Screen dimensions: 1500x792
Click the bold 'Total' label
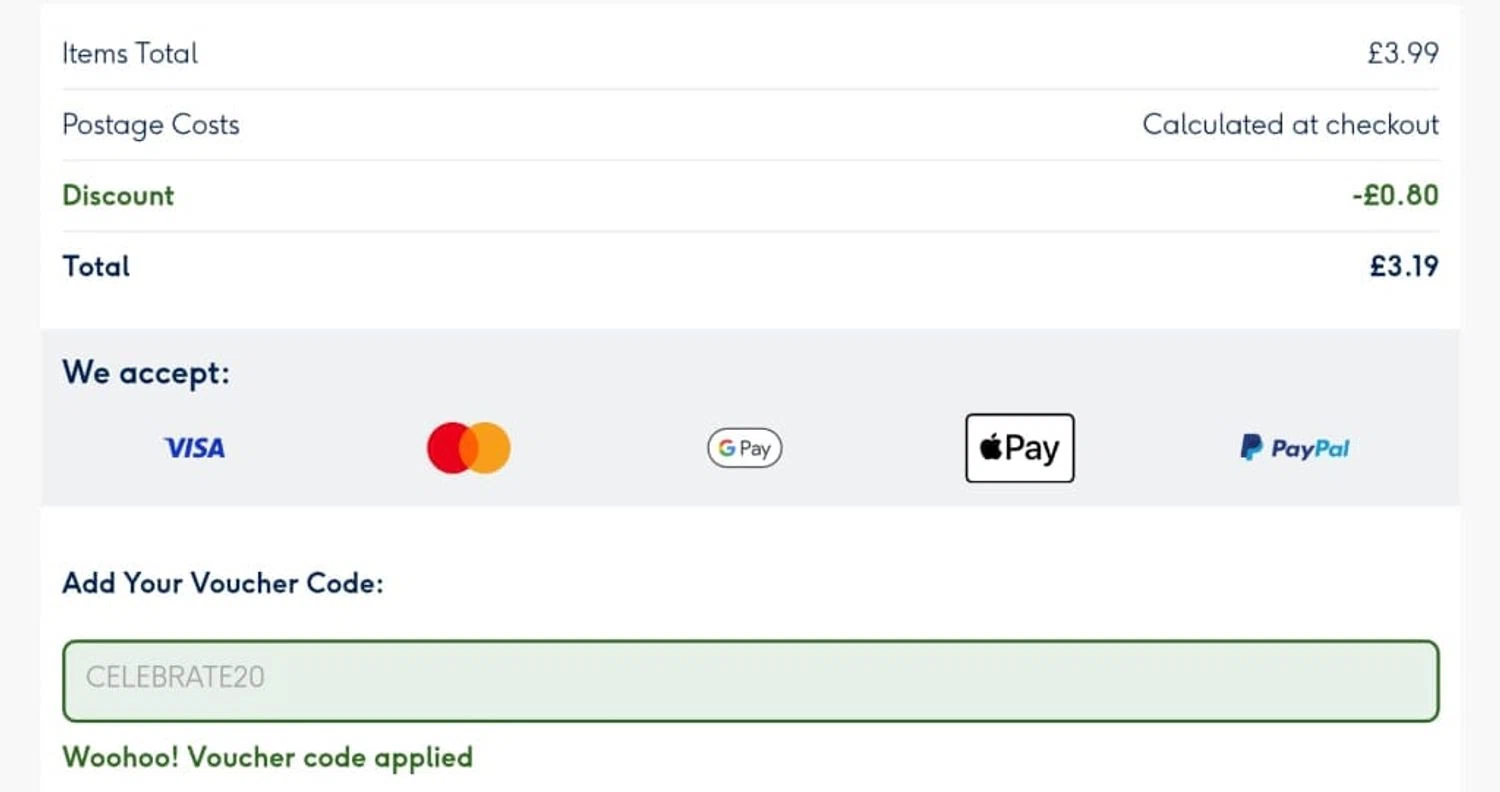[x=96, y=266]
